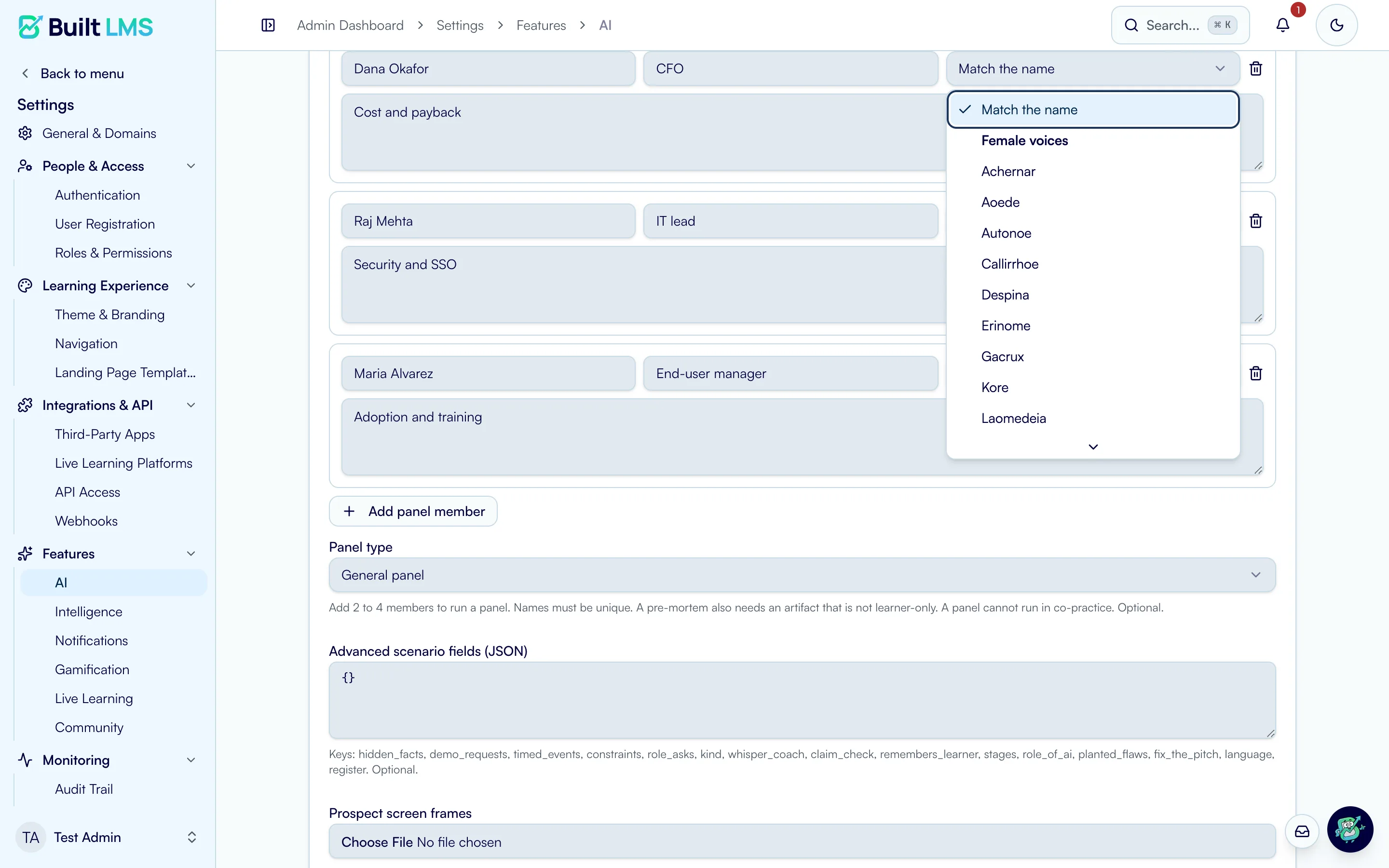The height and width of the screenshot is (868, 1389).
Task: Go to Roles & Permissions
Action: click(113, 253)
